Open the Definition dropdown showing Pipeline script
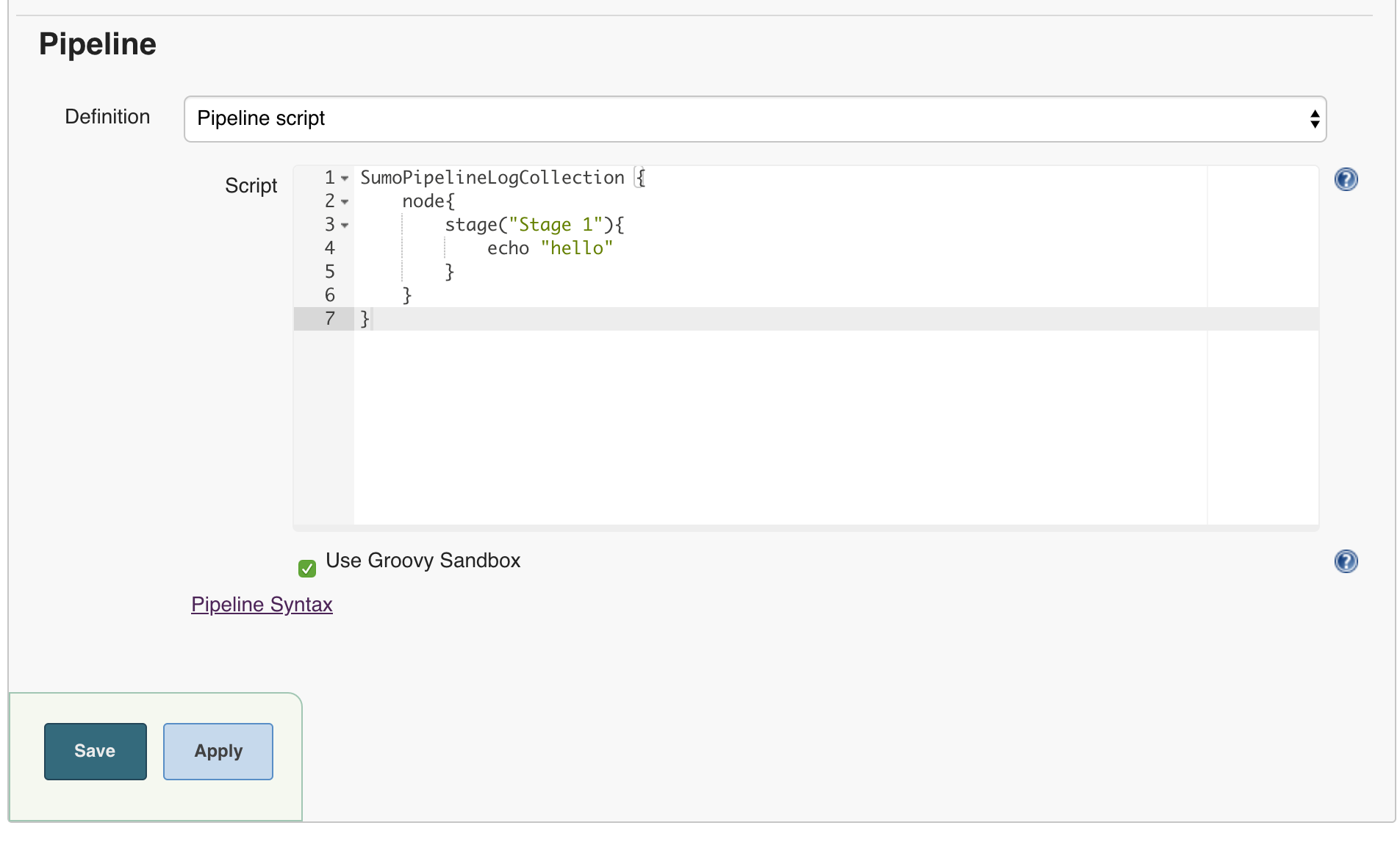 click(755, 119)
